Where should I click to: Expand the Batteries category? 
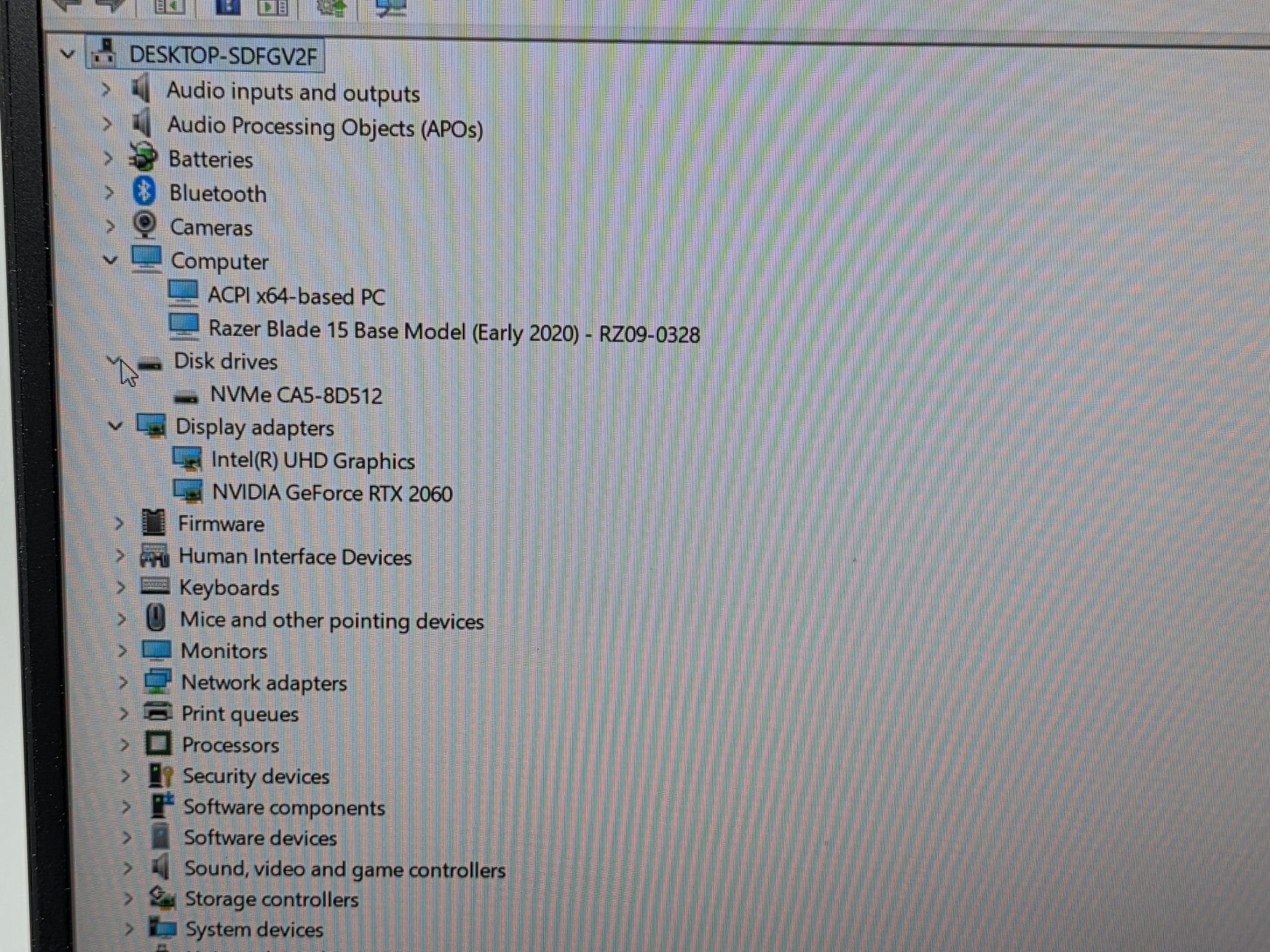[108, 158]
